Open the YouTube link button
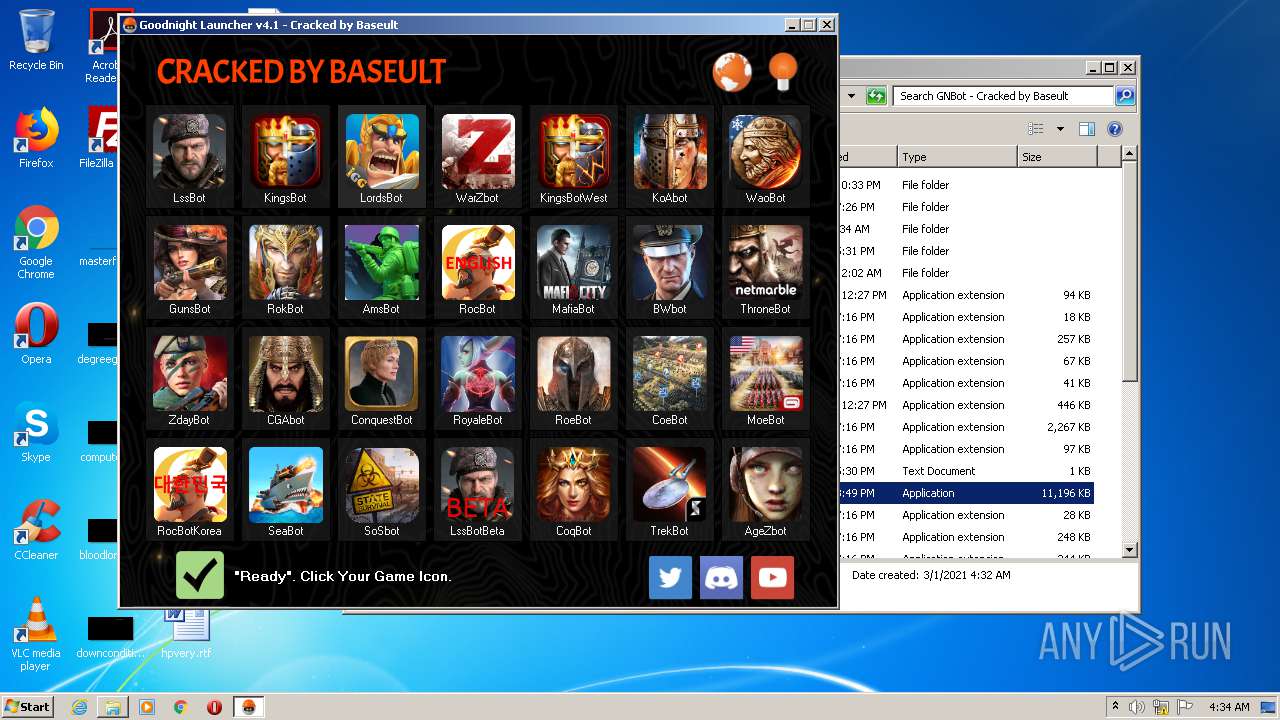Screen dimensions: 1280x720 pyautogui.click(x=772, y=577)
